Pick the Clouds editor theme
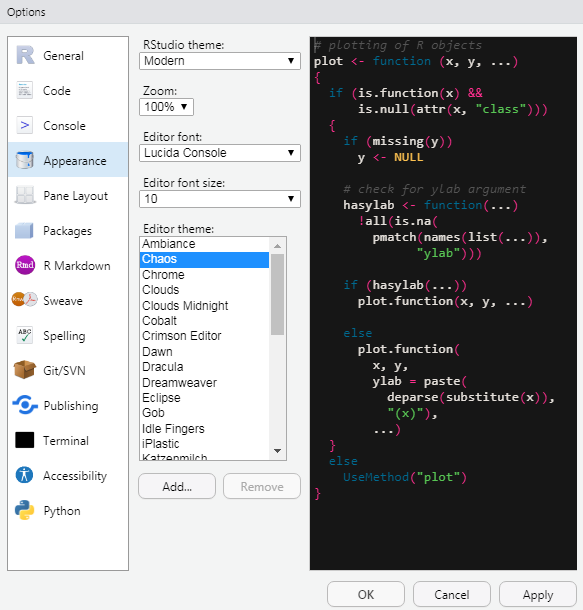Screen dimensions: 583x610 pyautogui.click(x=205, y=290)
